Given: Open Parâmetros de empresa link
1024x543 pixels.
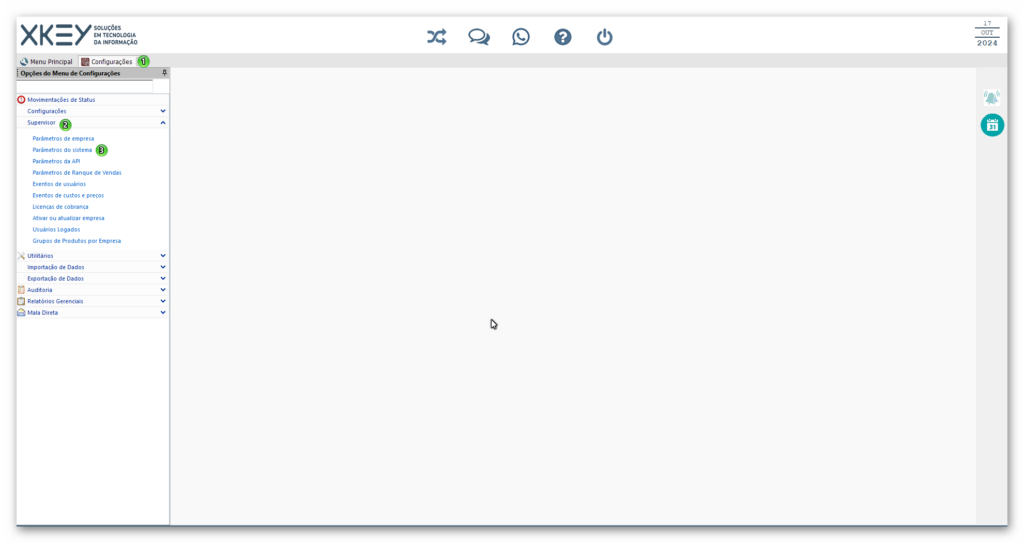Looking at the screenshot, I should pos(63,139).
